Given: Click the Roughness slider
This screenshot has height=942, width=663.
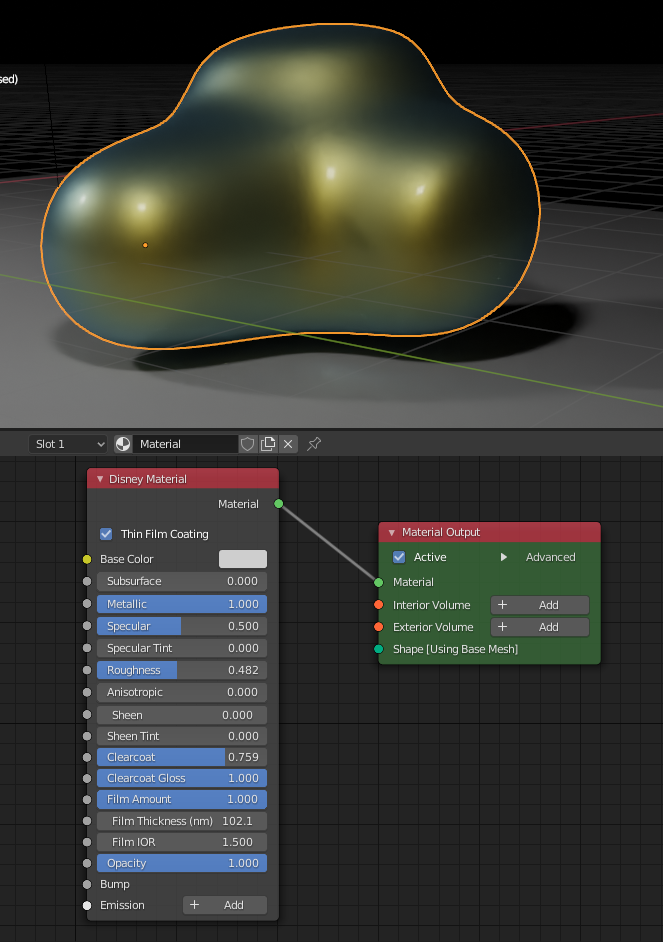Looking at the screenshot, I should point(181,670).
